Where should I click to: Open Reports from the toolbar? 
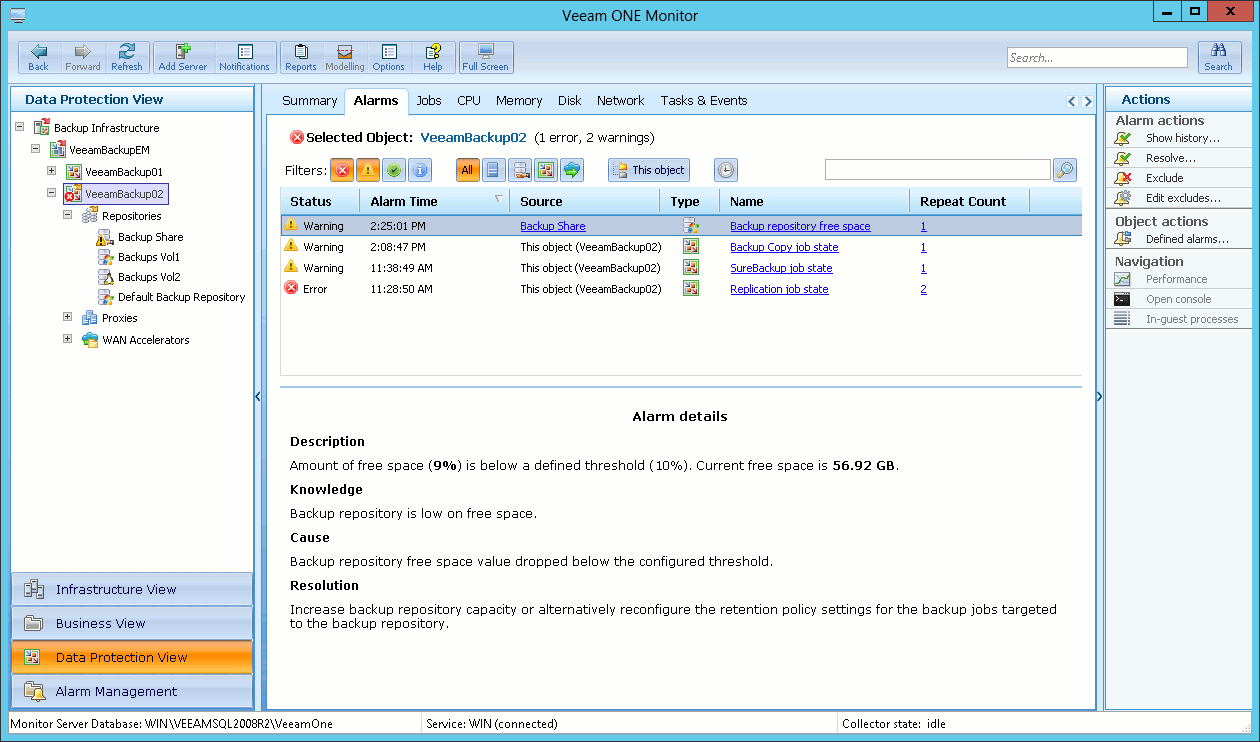click(301, 57)
